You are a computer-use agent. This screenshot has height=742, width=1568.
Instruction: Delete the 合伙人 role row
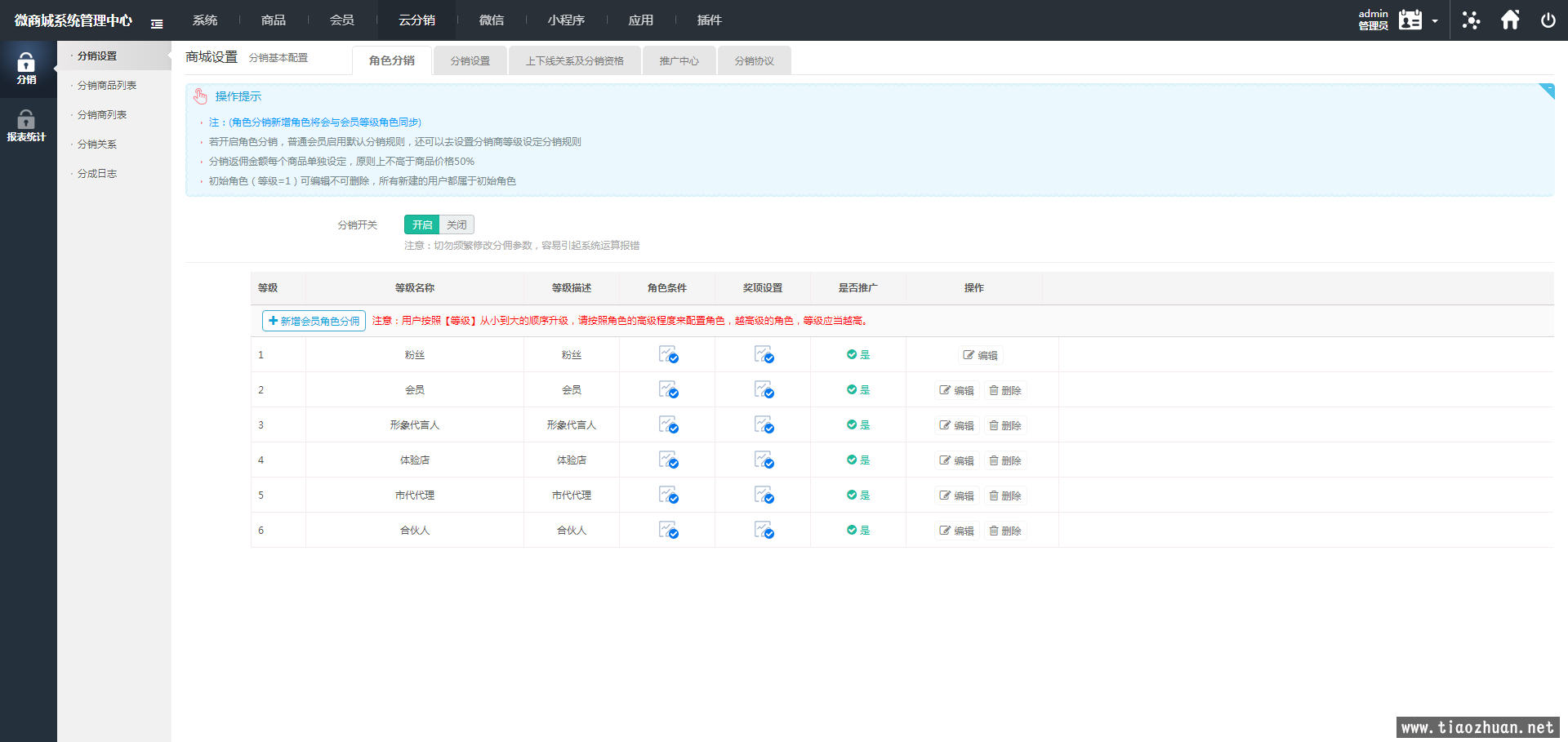pos(1005,531)
